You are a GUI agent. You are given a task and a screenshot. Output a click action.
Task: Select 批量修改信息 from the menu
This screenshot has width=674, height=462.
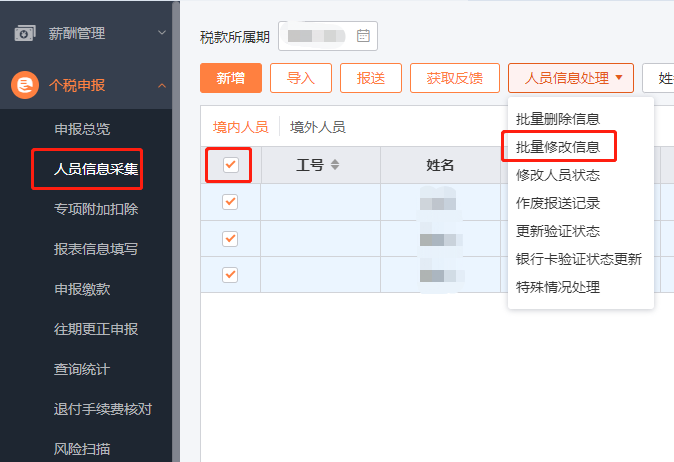pos(558,147)
